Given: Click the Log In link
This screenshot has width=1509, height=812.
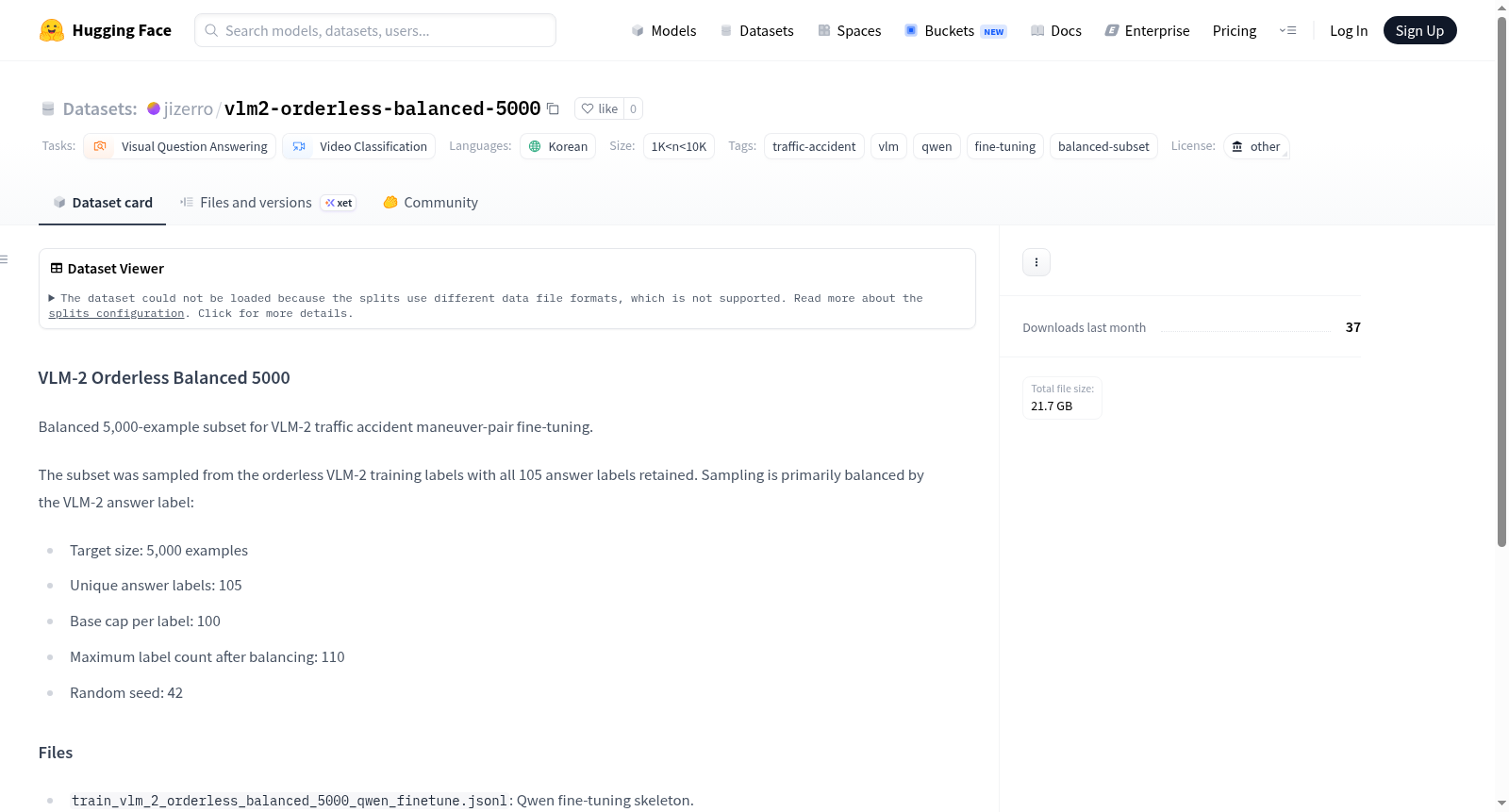Looking at the screenshot, I should tap(1349, 30).
